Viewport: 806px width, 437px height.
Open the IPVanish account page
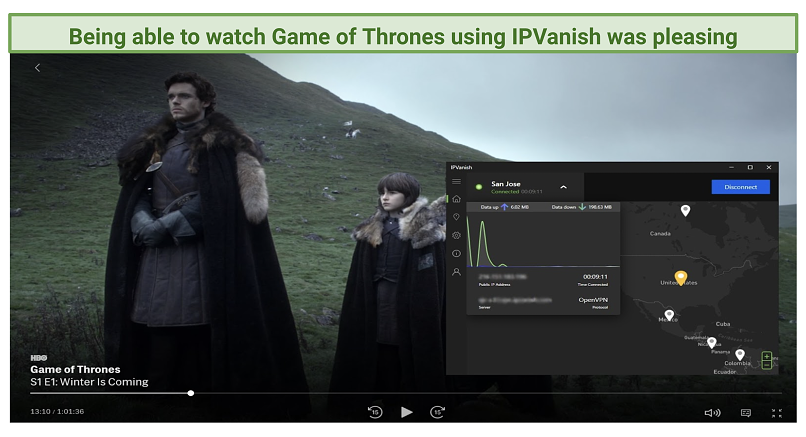[x=456, y=272]
